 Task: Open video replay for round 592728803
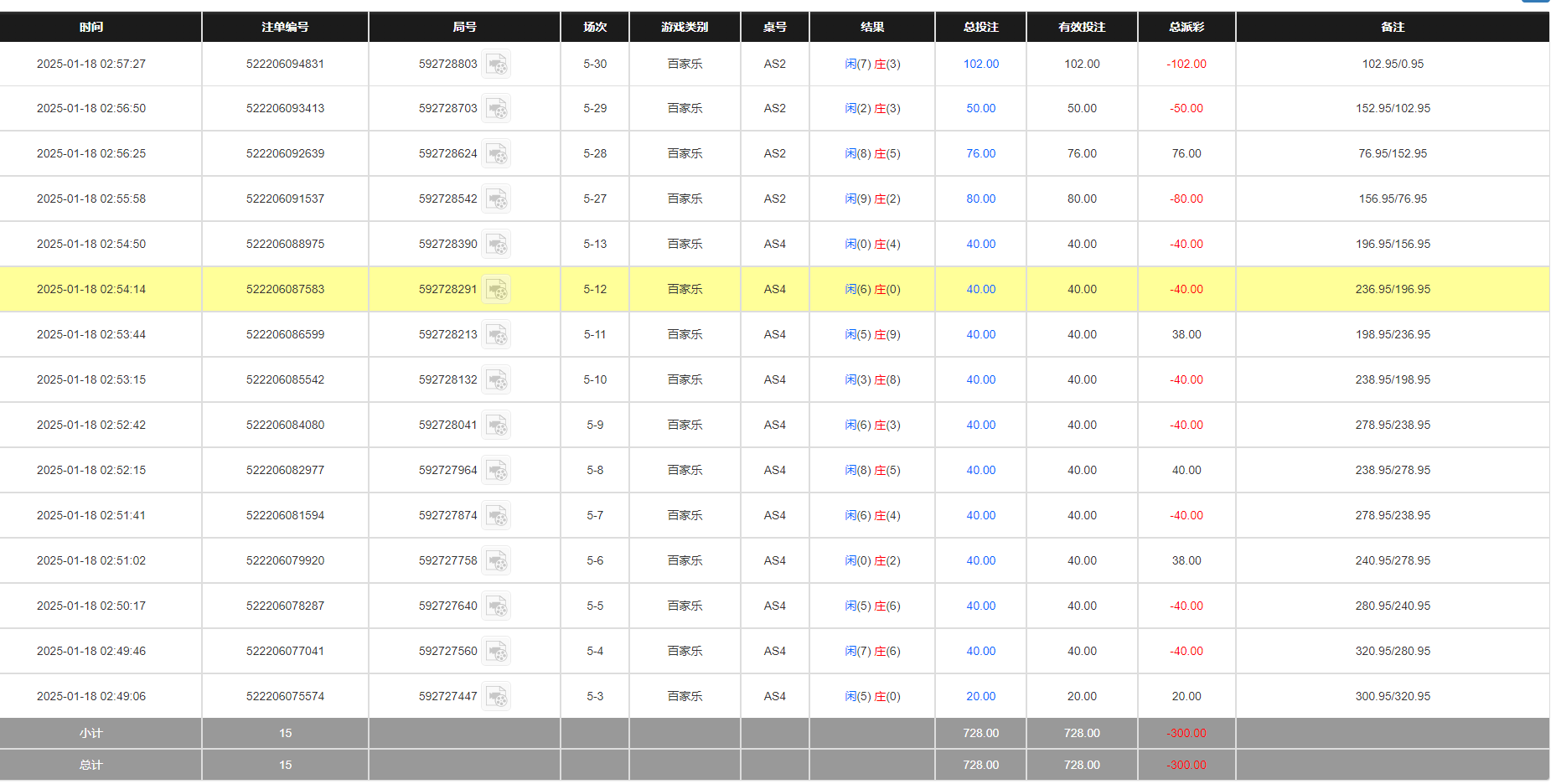click(x=497, y=64)
